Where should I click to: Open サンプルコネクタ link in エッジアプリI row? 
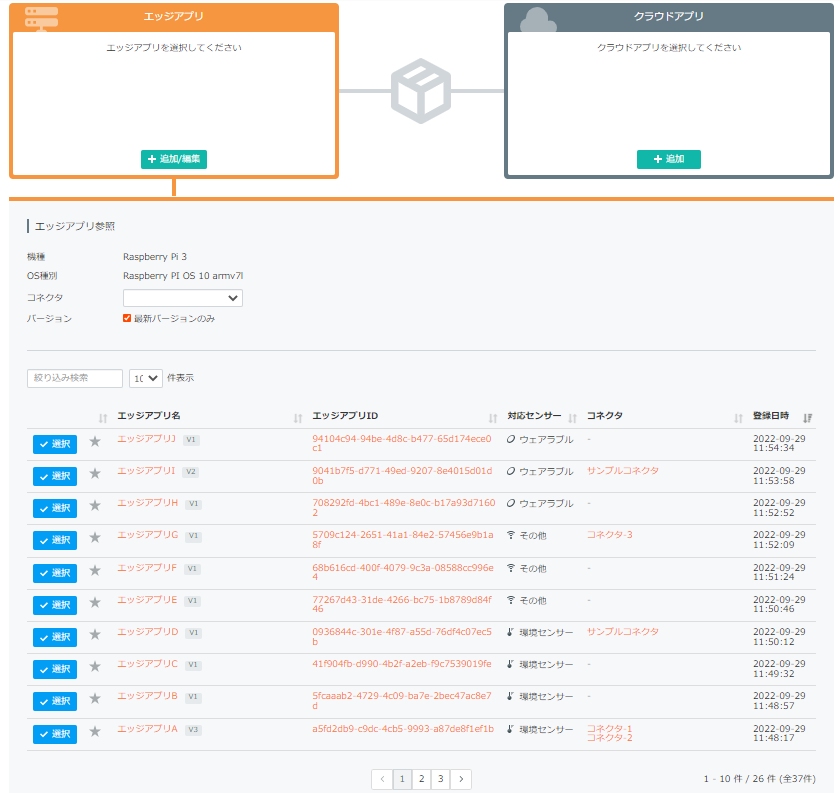click(622, 470)
